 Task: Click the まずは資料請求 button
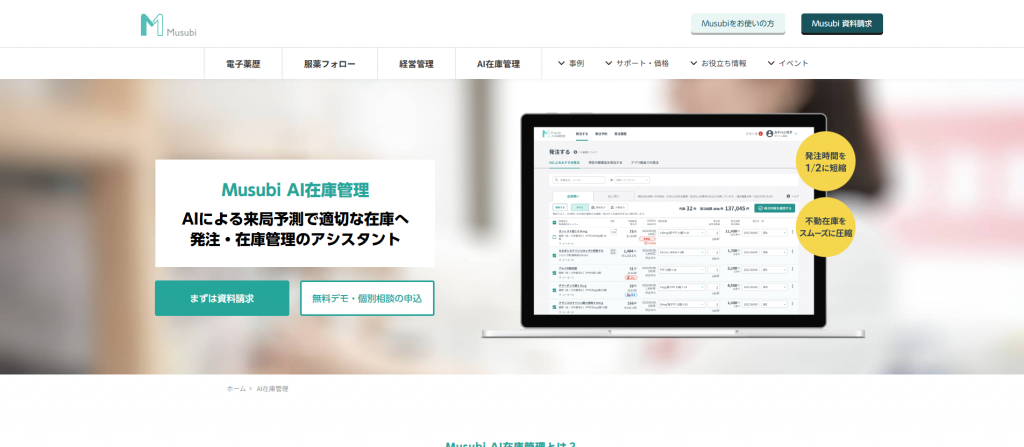[x=222, y=298]
